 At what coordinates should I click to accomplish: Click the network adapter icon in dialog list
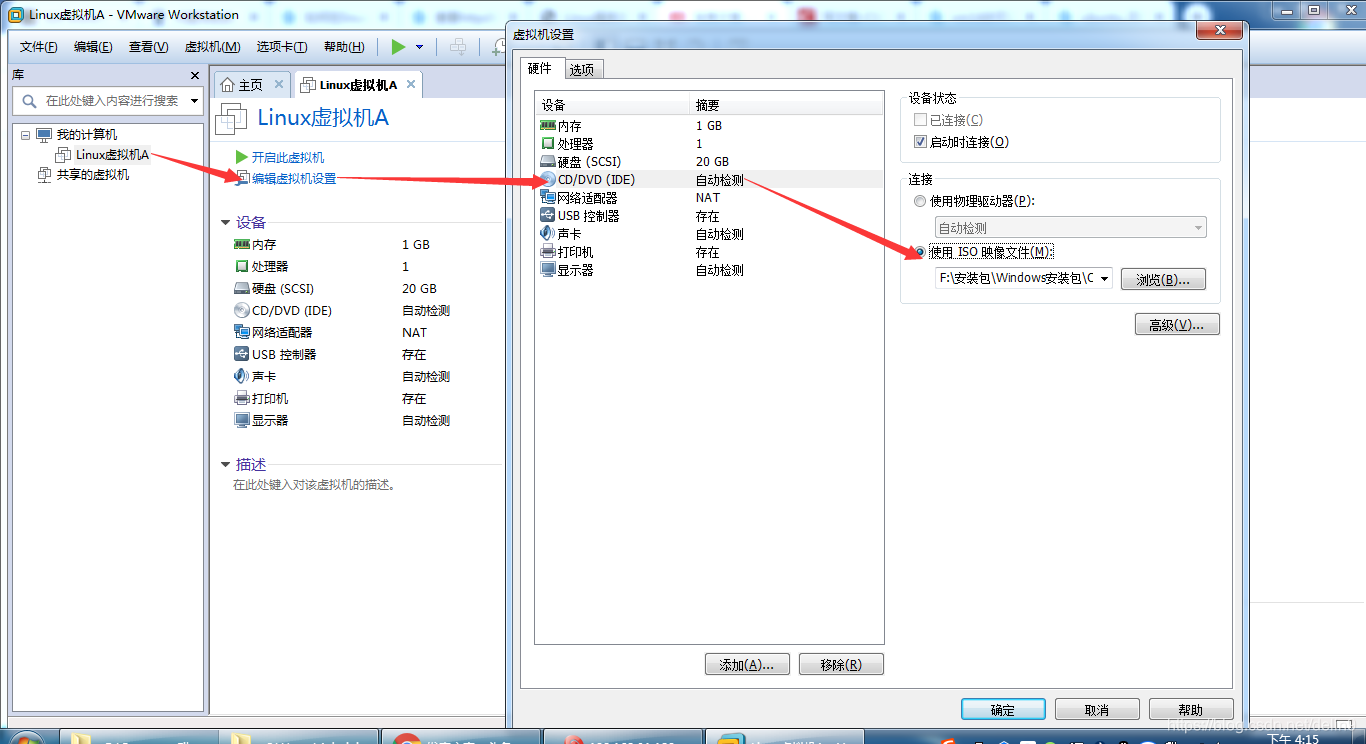(547, 198)
